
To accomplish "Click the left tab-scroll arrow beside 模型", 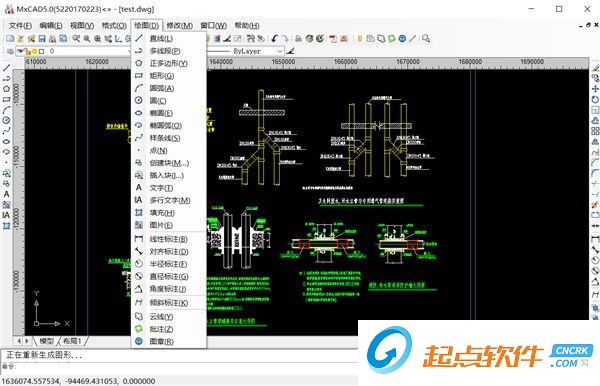I will coord(19,340).
